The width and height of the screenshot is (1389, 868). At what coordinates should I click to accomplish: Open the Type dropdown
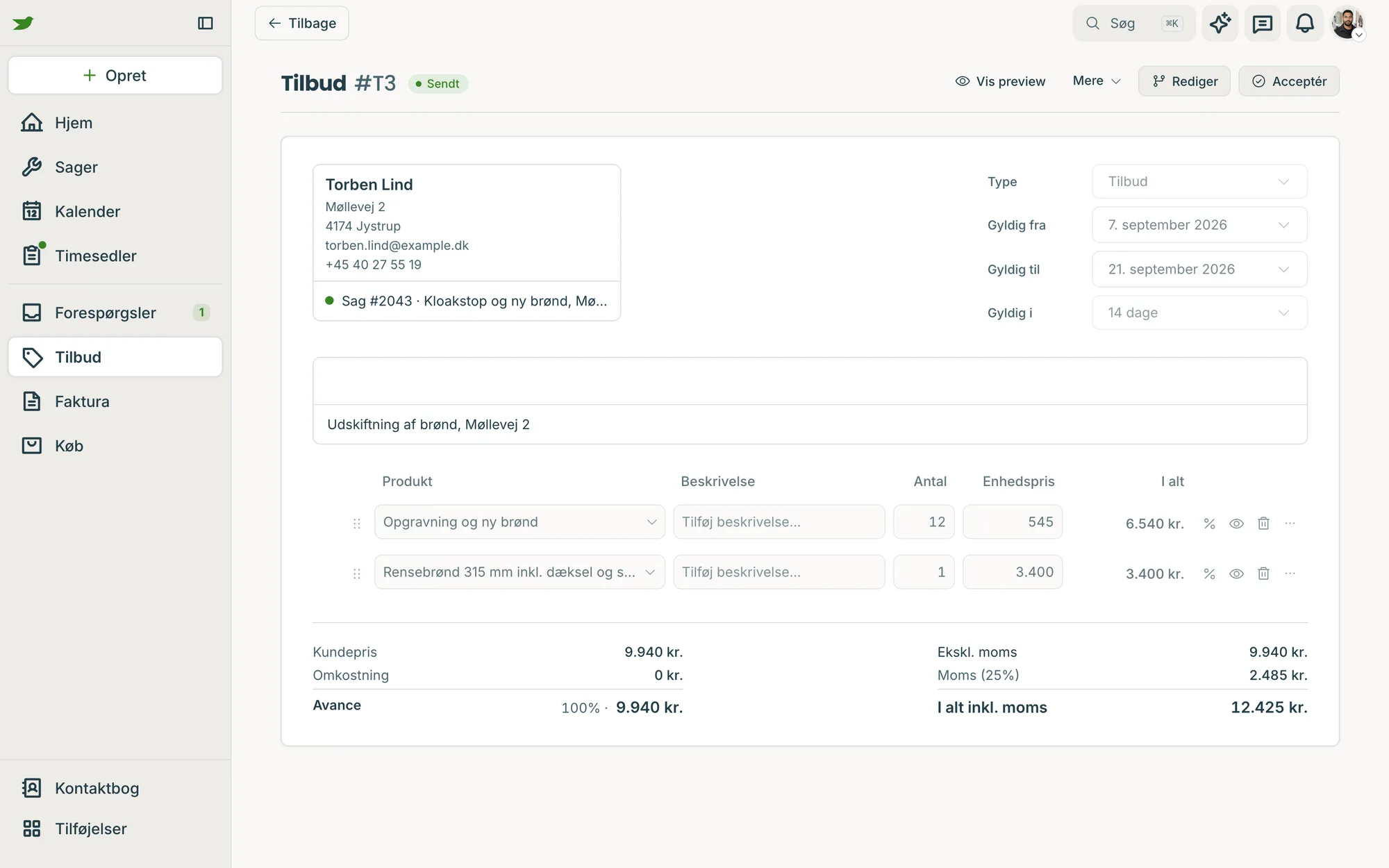click(1199, 181)
